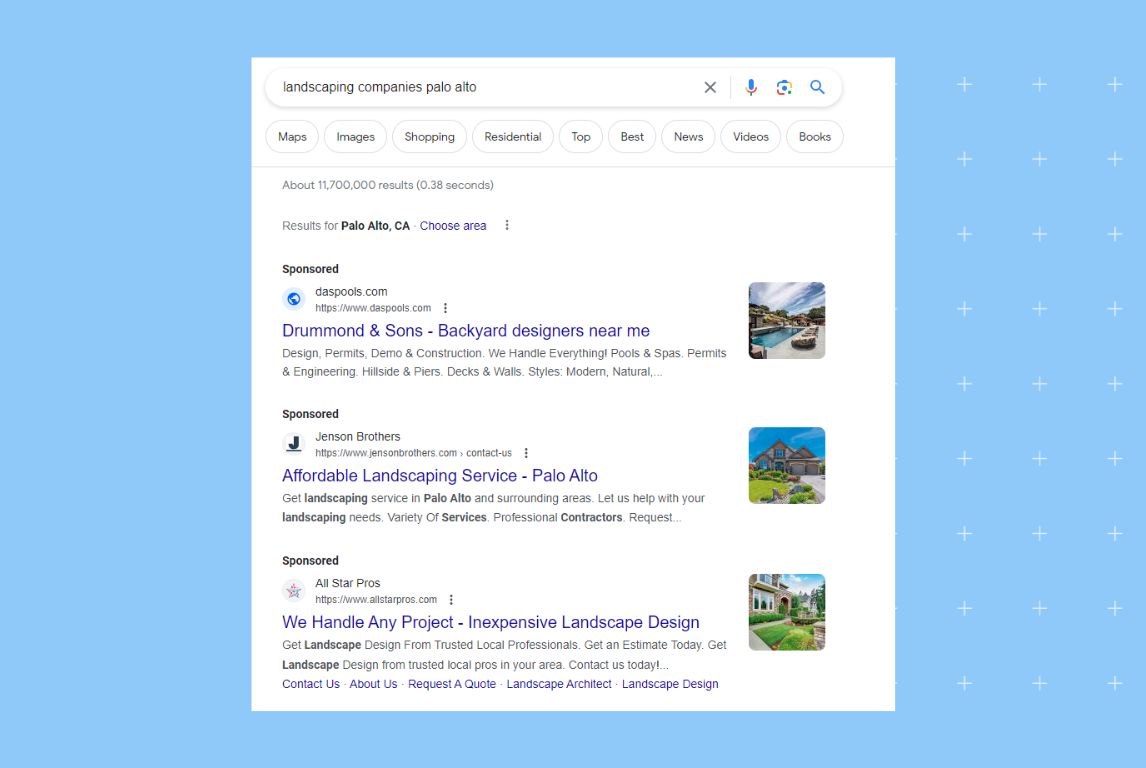Follow the Landscape Architect sitelink
The height and width of the screenshot is (768, 1146).
pos(558,684)
